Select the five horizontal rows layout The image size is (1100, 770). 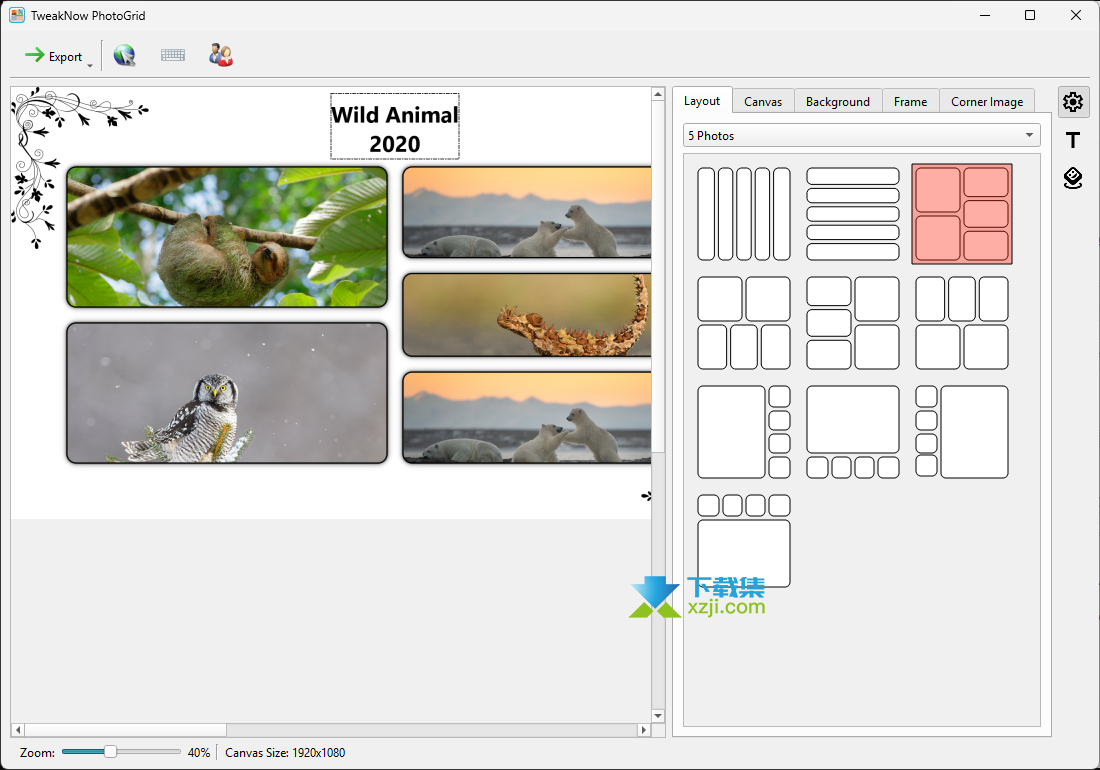[x=853, y=214]
